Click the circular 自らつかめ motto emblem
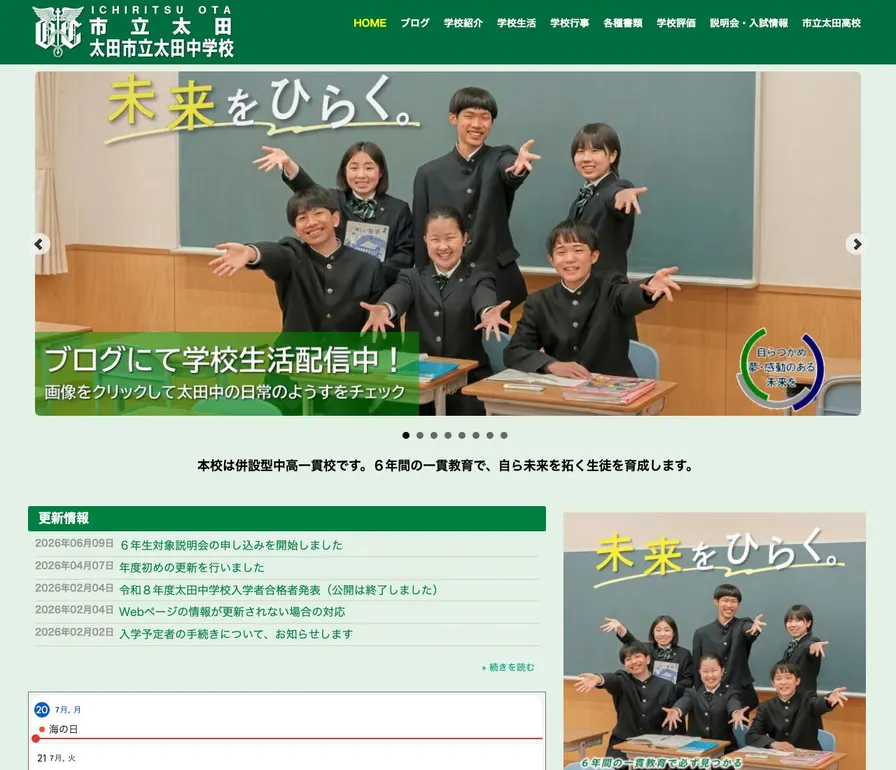 click(x=781, y=368)
